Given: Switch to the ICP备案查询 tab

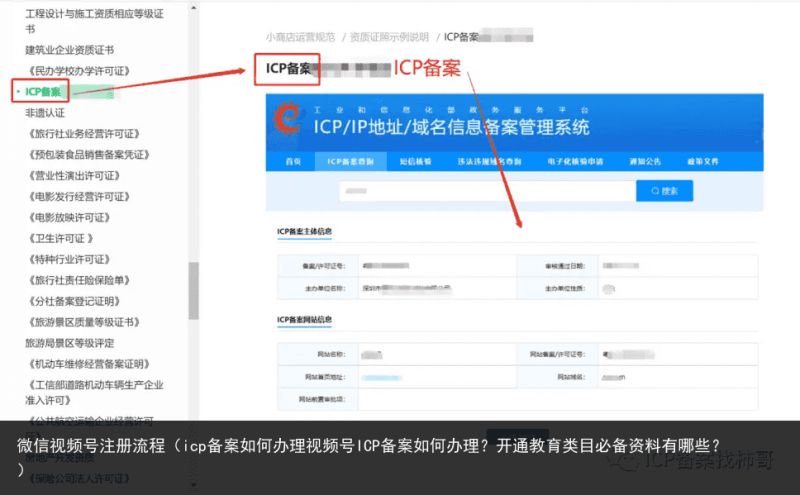Looking at the screenshot, I should (x=351, y=161).
